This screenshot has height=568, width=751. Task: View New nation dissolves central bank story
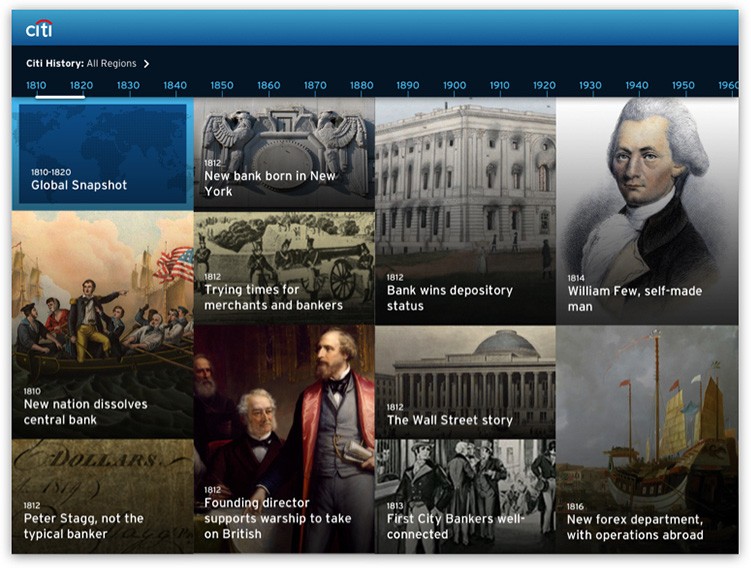(102, 325)
